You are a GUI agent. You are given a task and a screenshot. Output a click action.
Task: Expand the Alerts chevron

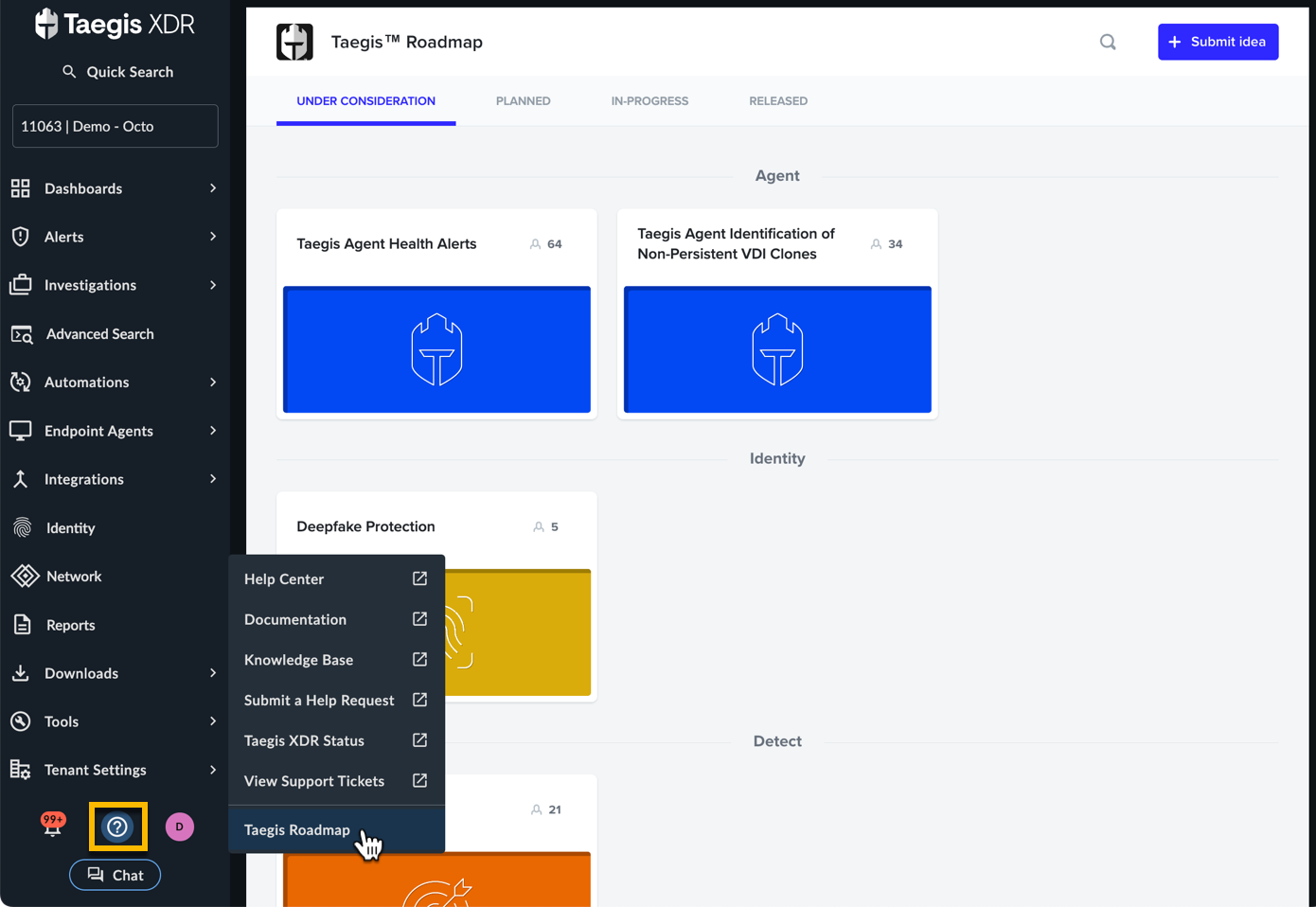(213, 237)
